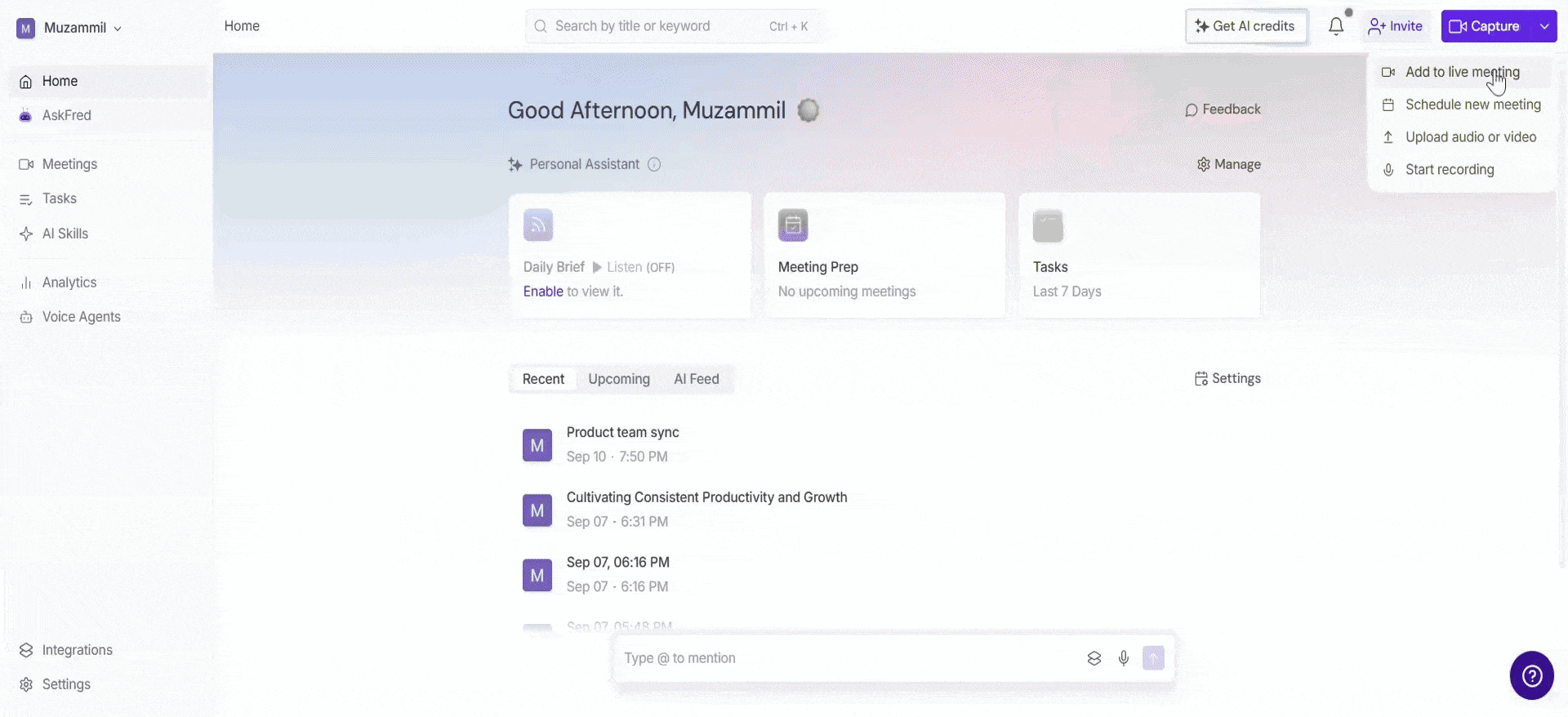Open Integrations in the sidebar

click(108, 650)
